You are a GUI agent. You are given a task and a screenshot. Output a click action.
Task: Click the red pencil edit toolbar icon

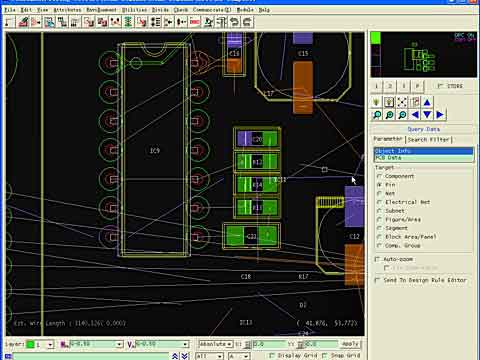(23, 22)
